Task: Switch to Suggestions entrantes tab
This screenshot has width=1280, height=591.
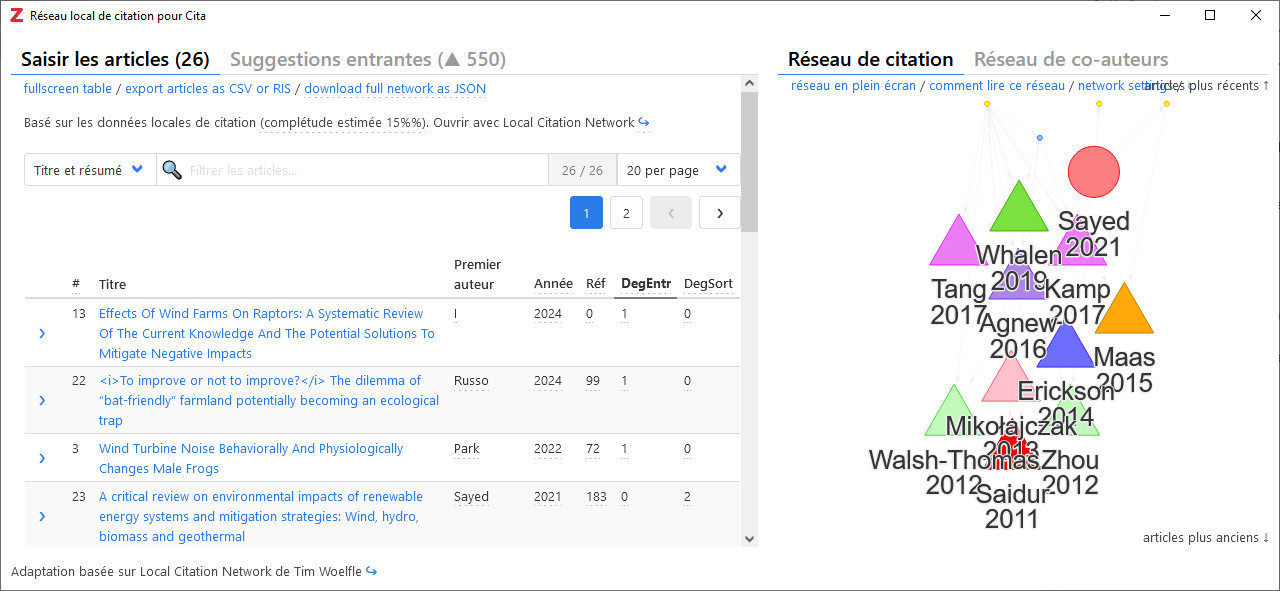Action: 367,60
